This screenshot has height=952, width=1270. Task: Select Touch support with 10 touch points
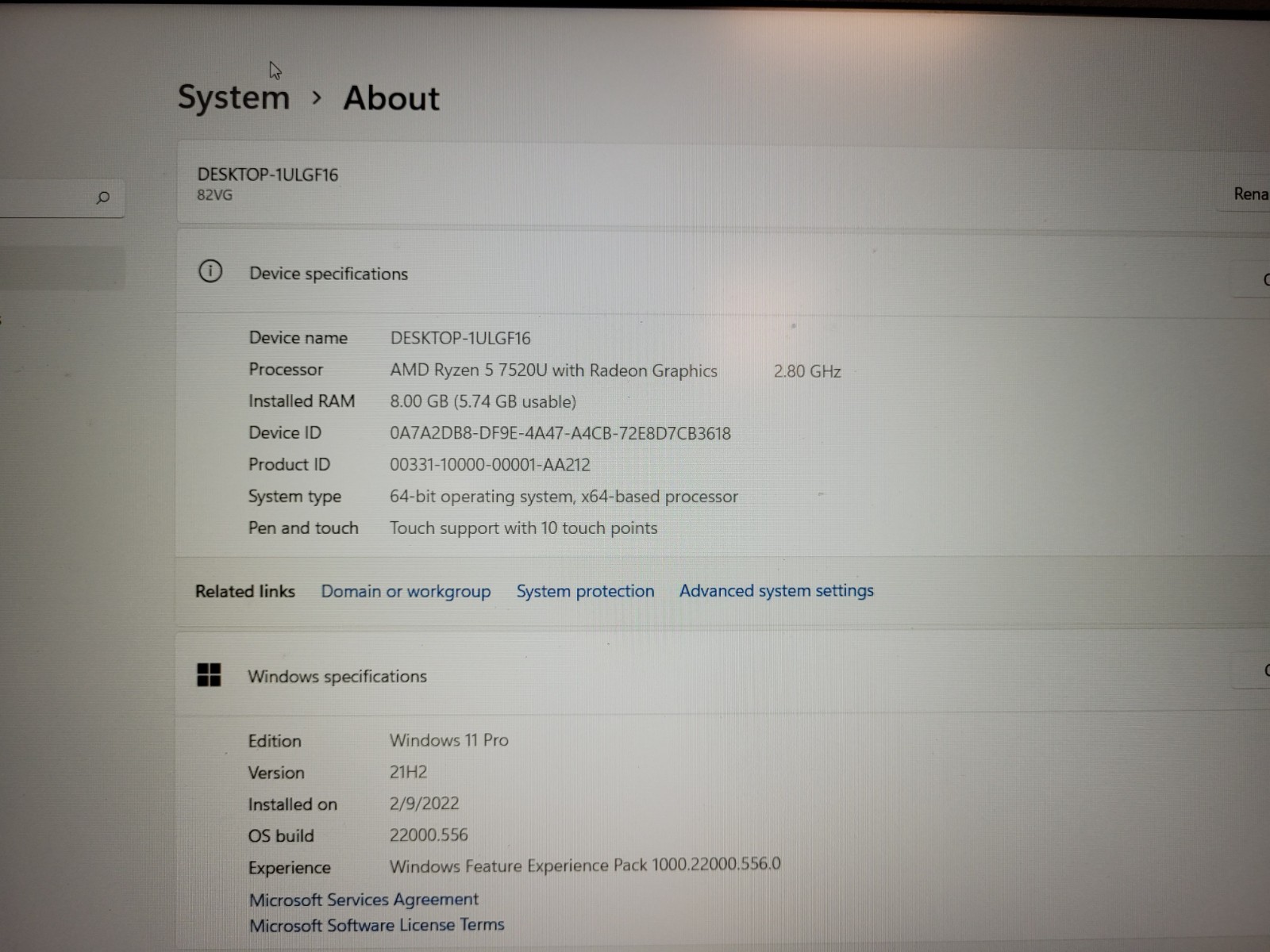(x=523, y=528)
